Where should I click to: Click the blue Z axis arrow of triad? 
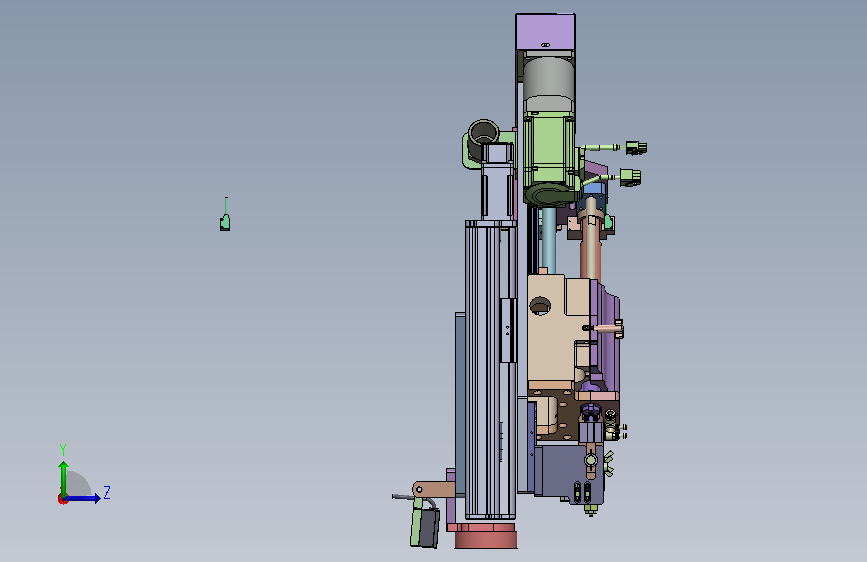click(83, 498)
